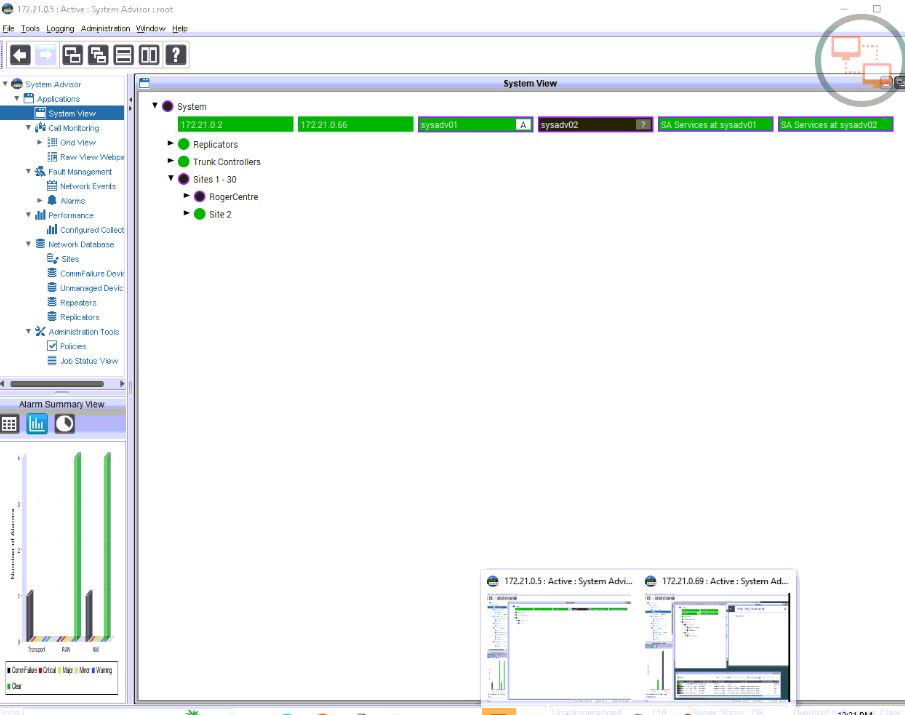Image resolution: width=905 pixels, height=715 pixels.
Task: Select the 172.21.0.66 green status box
Action: pyautogui.click(x=356, y=125)
